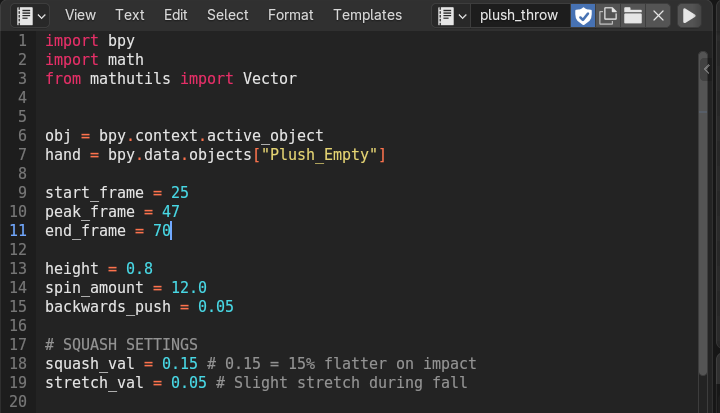
Task: Open the editor type dropdown
Action: pyautogui.click(x=27, y=15)
